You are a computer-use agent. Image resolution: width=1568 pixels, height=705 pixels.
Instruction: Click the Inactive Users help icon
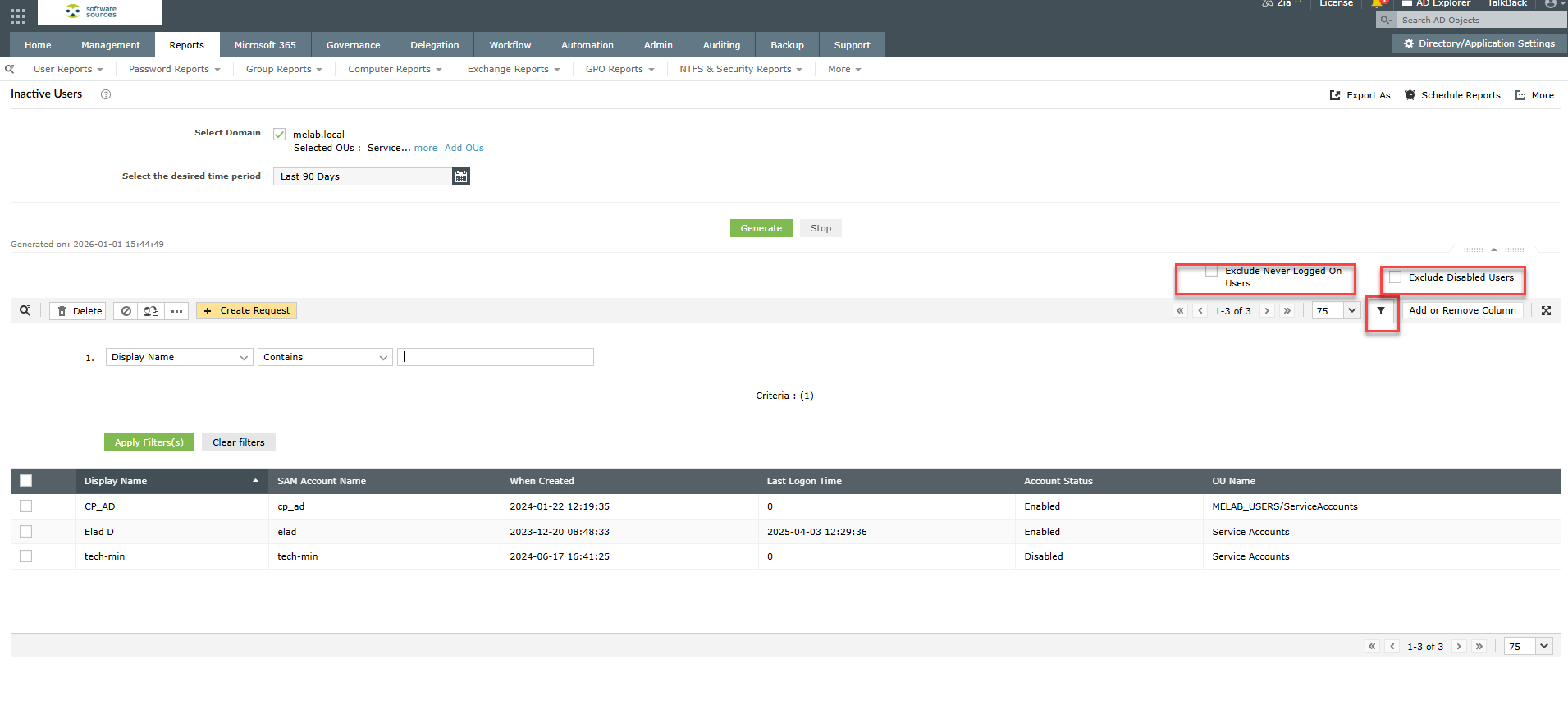(x=106, y=94)
